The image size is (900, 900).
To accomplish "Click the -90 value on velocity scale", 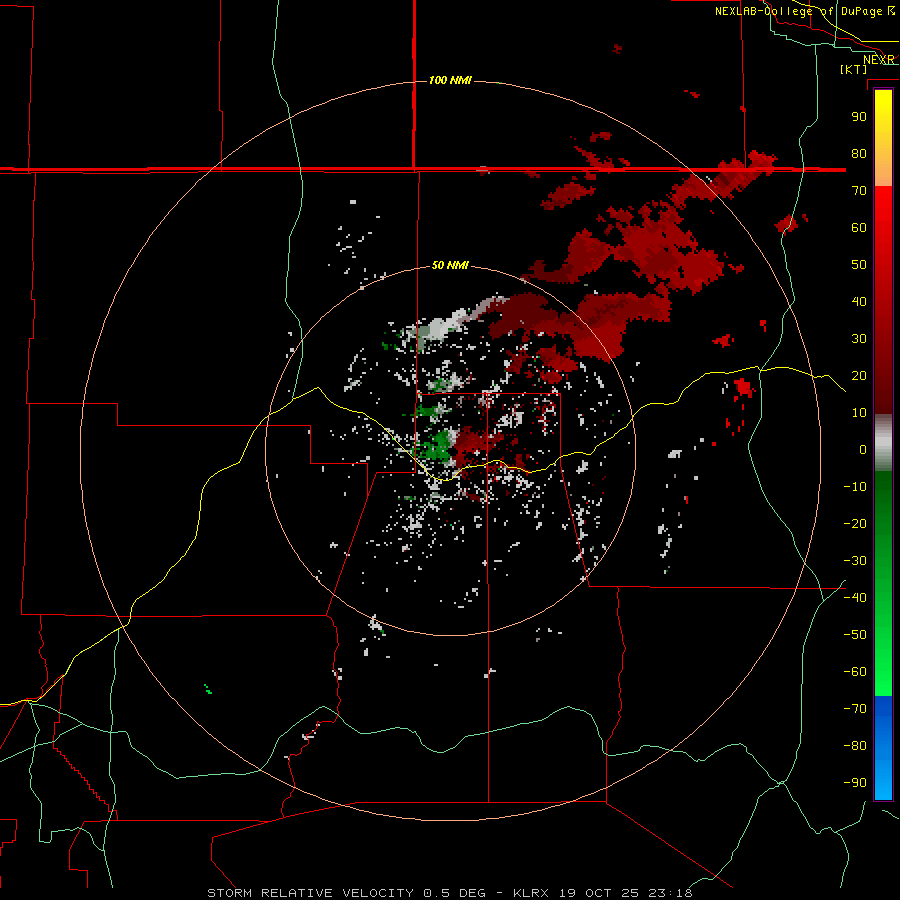I will [855, 783].
